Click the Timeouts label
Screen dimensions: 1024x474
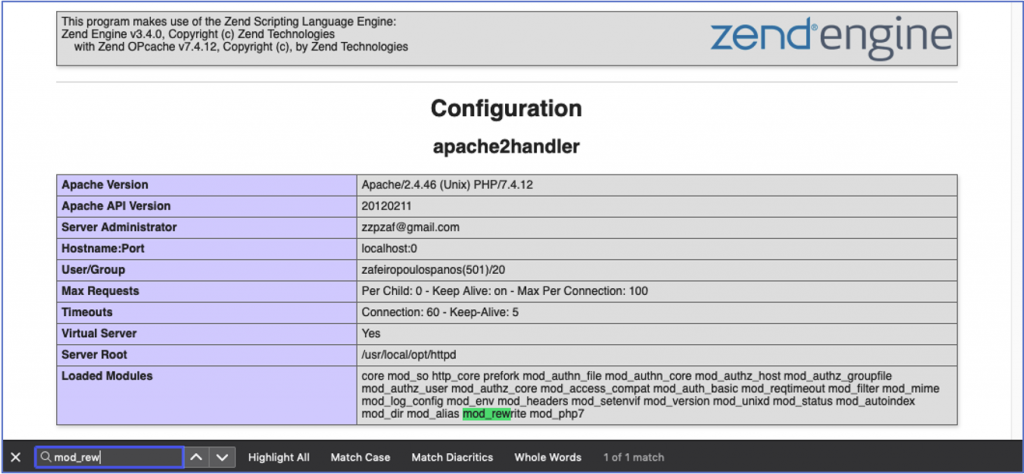[x=87, y=312]
